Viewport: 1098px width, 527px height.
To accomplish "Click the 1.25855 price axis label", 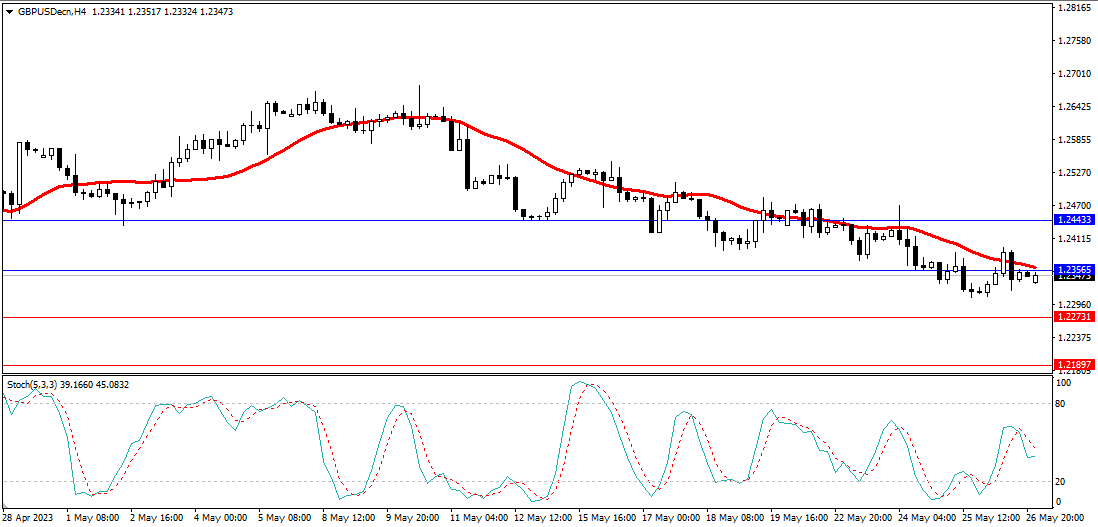I will coord(1076,139).
